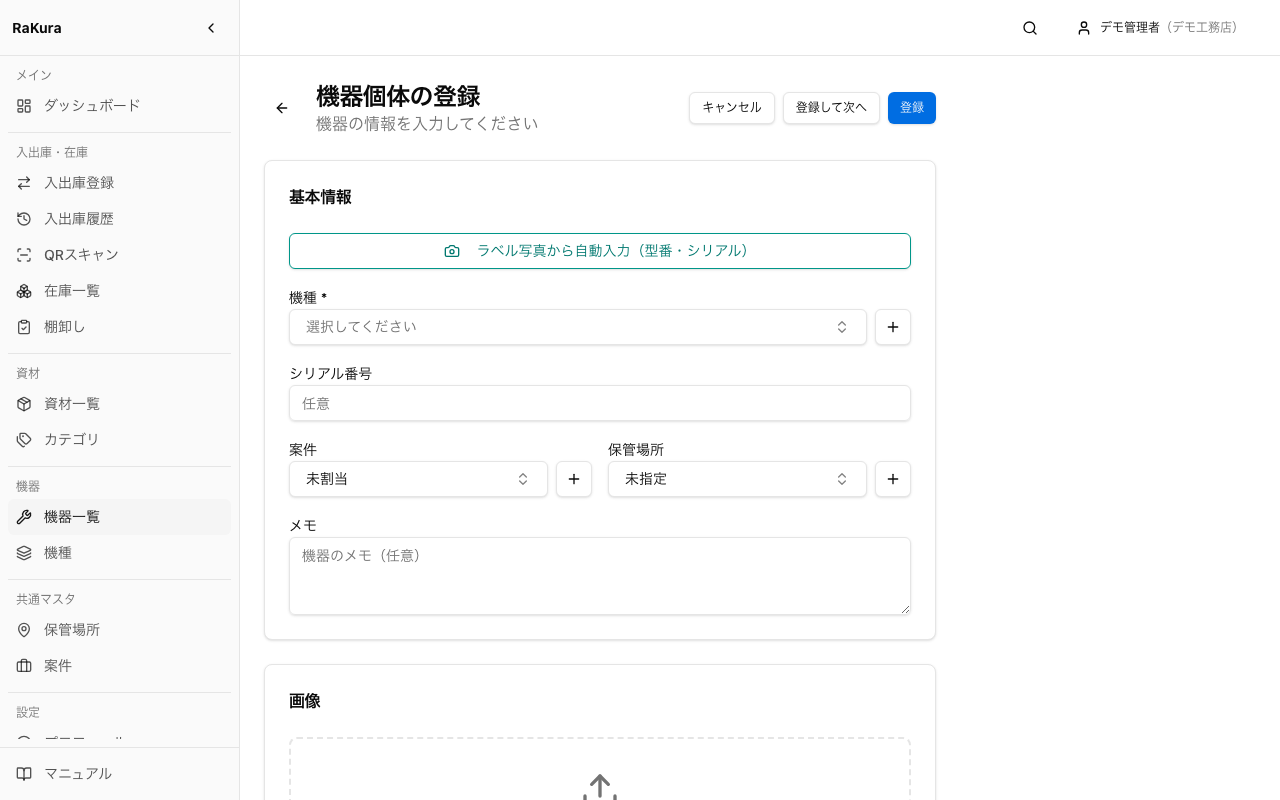Open マニュアル link
1280x800 pixels.
119,774
